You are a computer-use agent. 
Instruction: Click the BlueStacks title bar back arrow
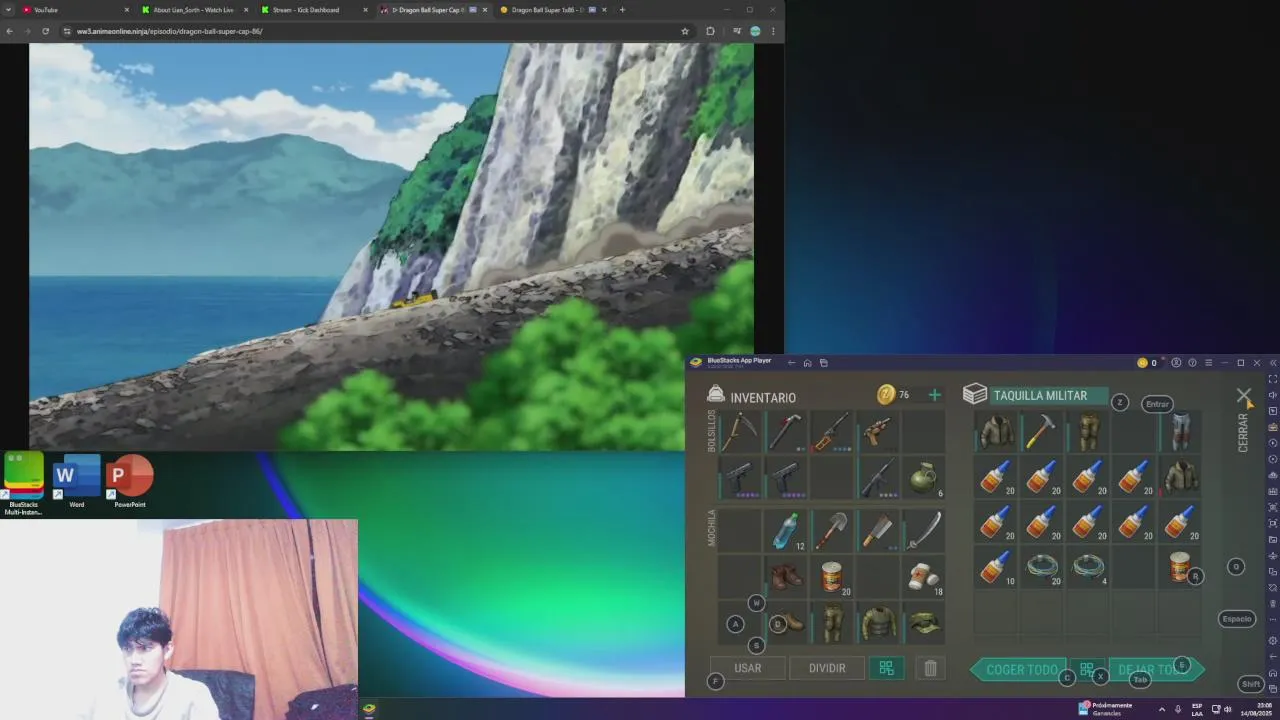pos(791,362)
